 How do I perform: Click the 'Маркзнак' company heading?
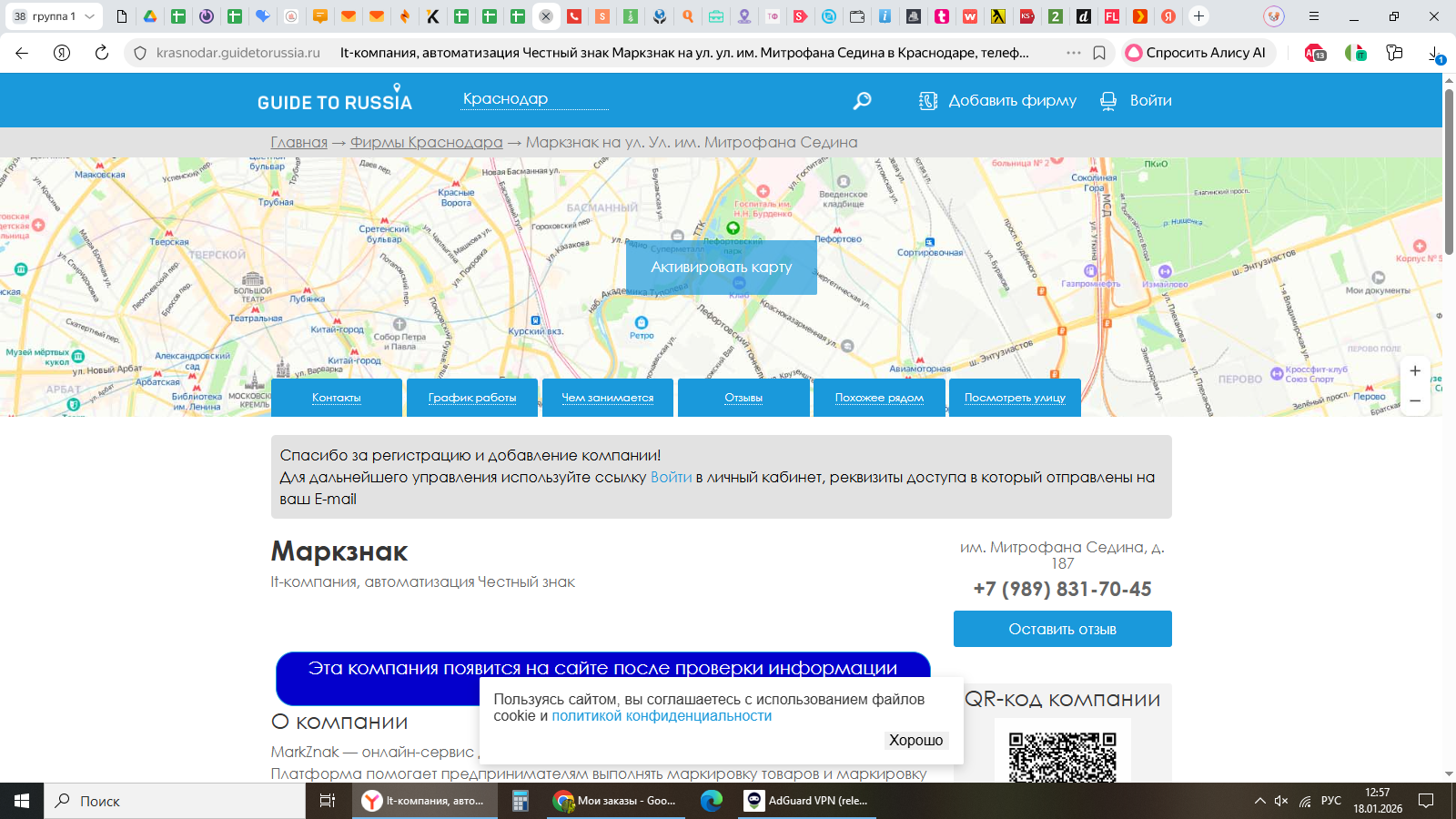tap(339, 551)
